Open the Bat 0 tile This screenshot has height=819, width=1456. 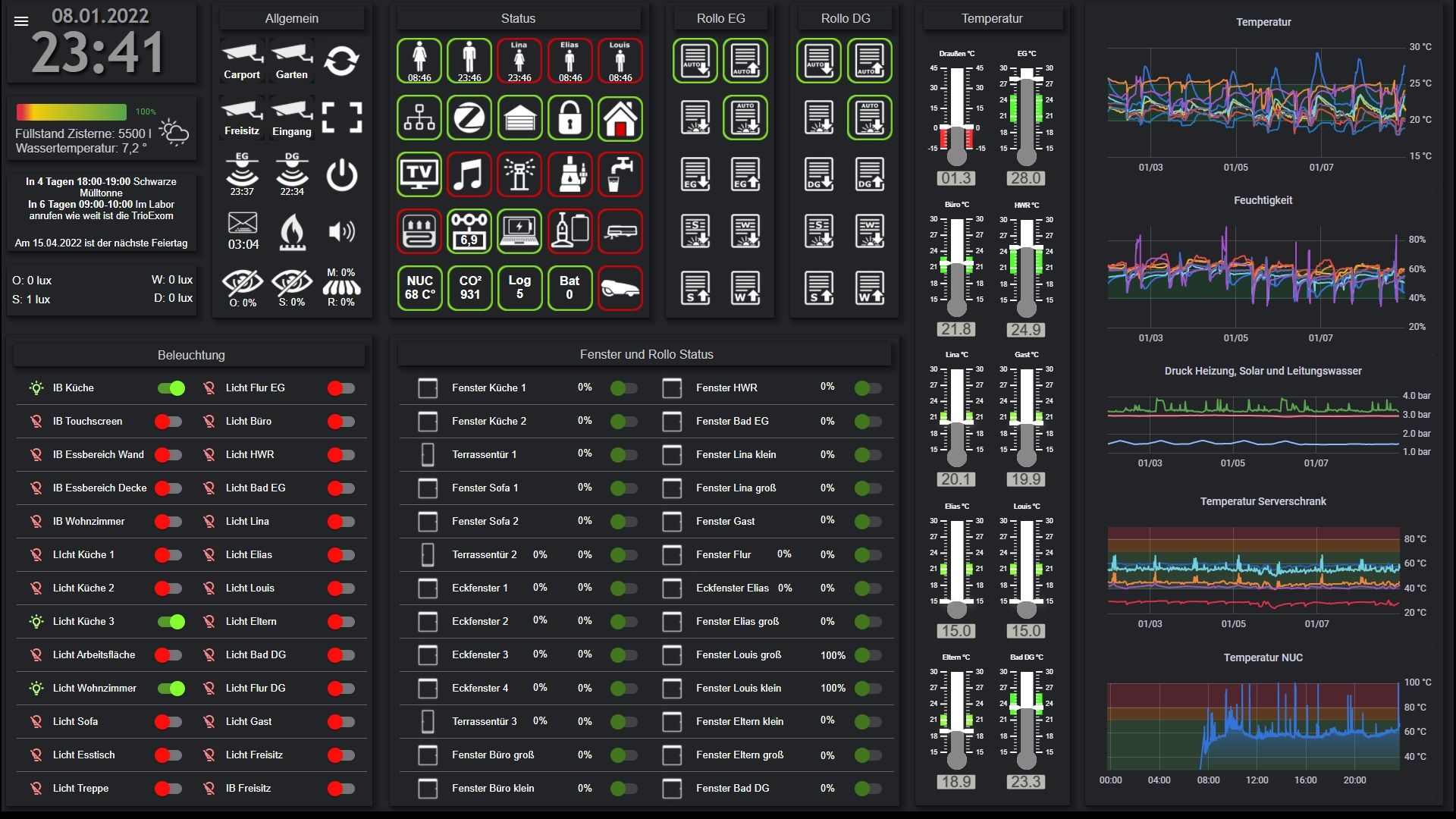tap(570, 288)
